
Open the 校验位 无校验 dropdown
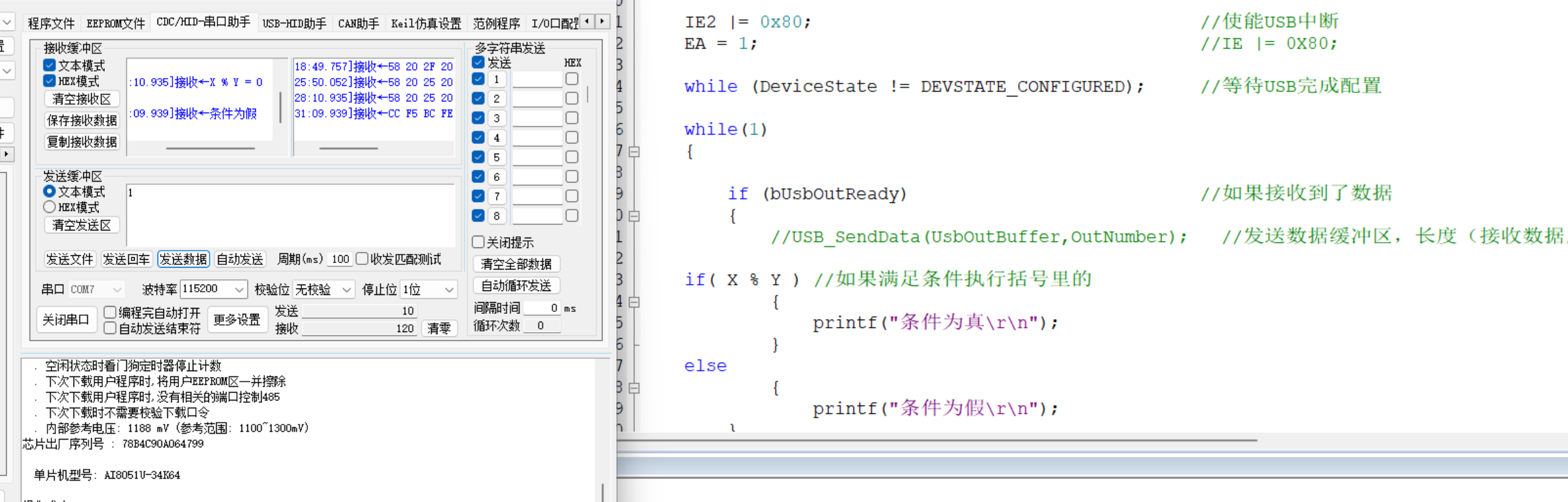click(323, 289)
